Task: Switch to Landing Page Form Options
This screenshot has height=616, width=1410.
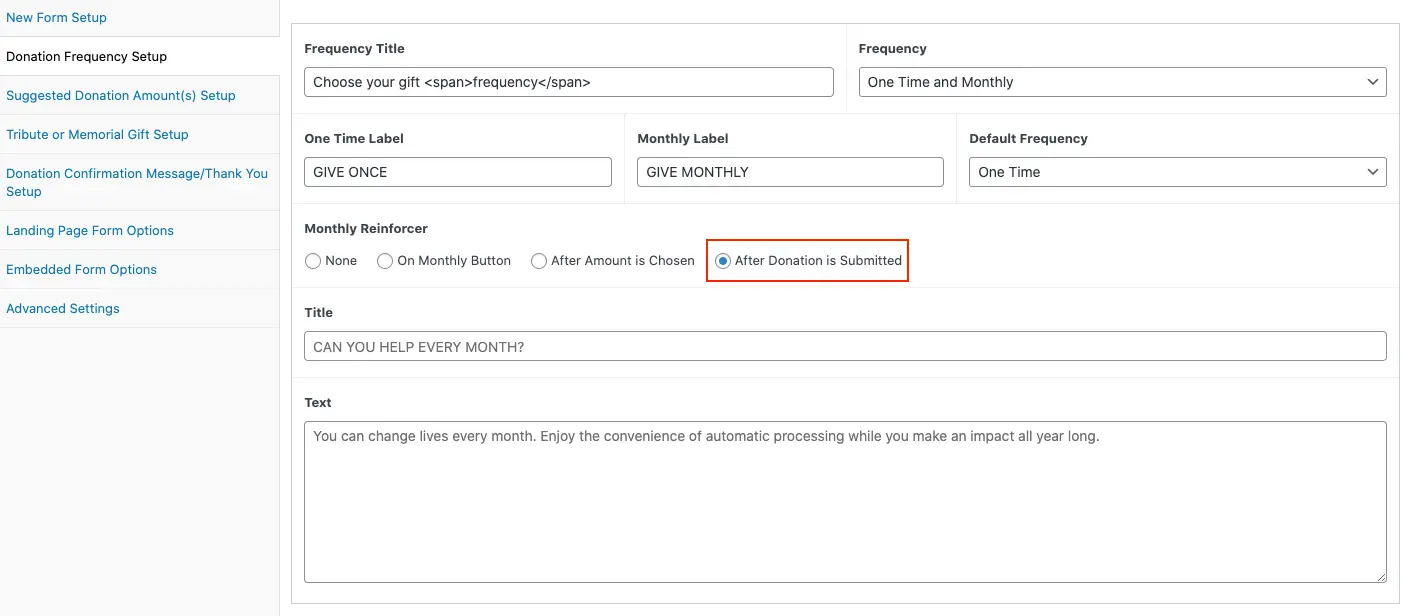Action: coord(90,231)
